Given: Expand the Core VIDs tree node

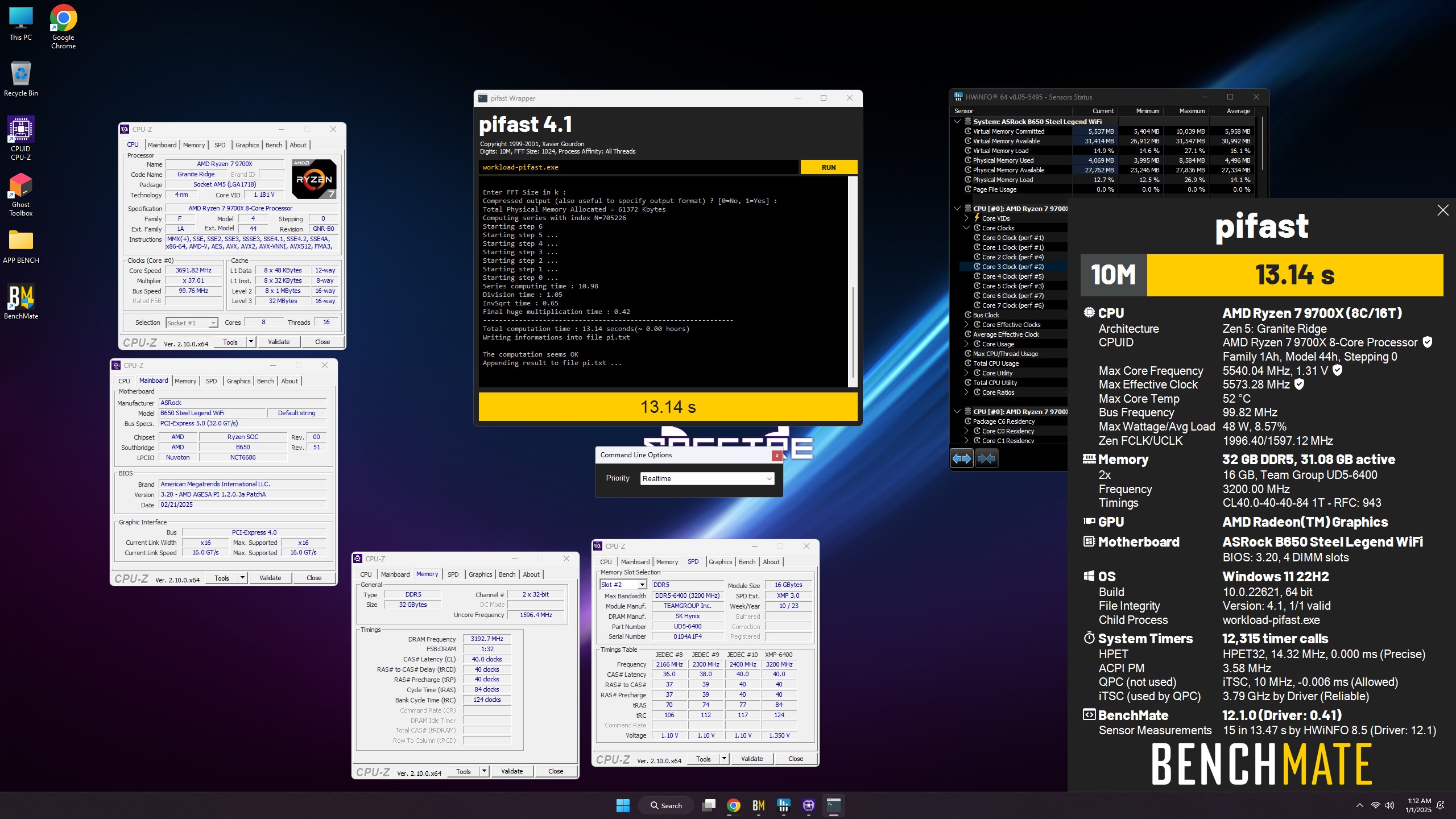Looking at the screenshot, I should (x=966, y=218).
